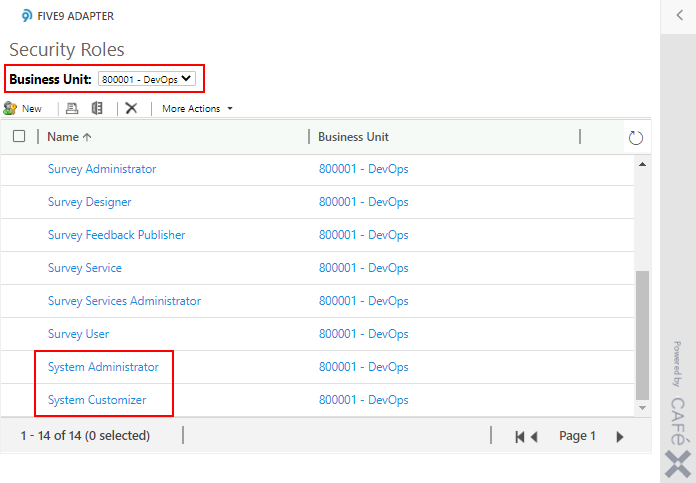Image resolution: width=696 pixels, height=483 pixels.
Task: Open the Business Unit dropdown
Action: pyautogui.click(x=147, y=78)
